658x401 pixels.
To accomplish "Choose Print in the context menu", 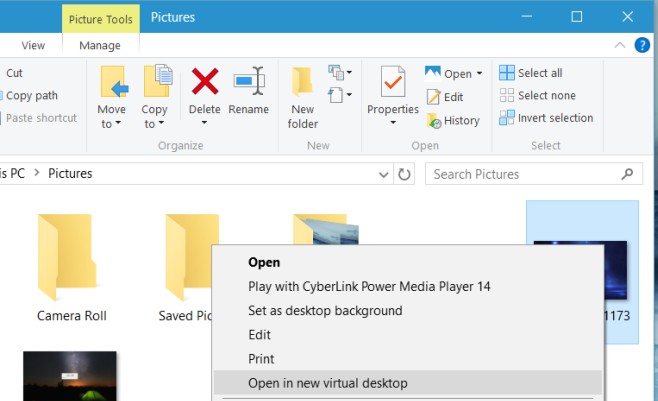I will pos(261,359).
